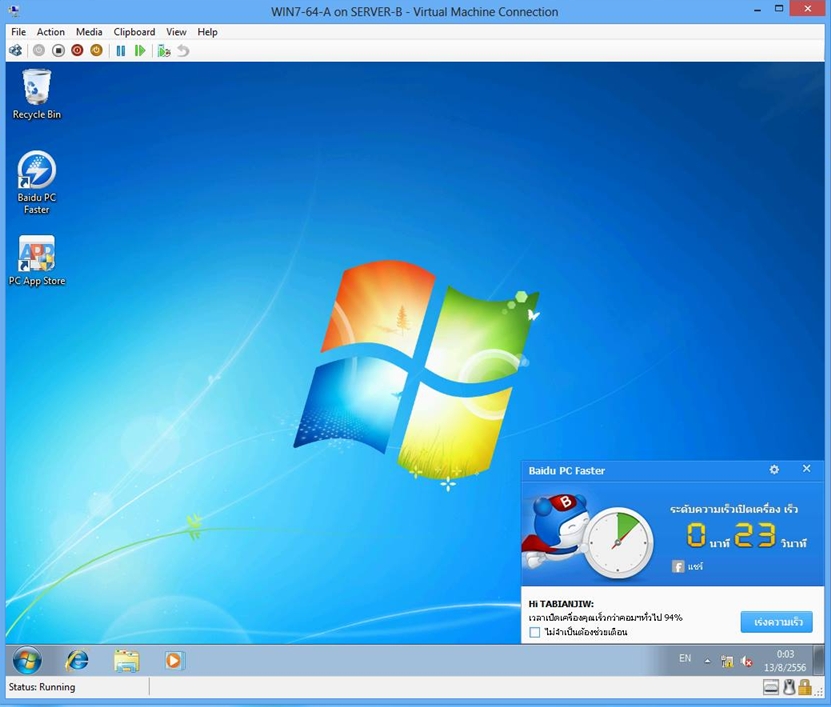Click the boot time clock gauge
The image size is (831, 707).
point(618,542)
